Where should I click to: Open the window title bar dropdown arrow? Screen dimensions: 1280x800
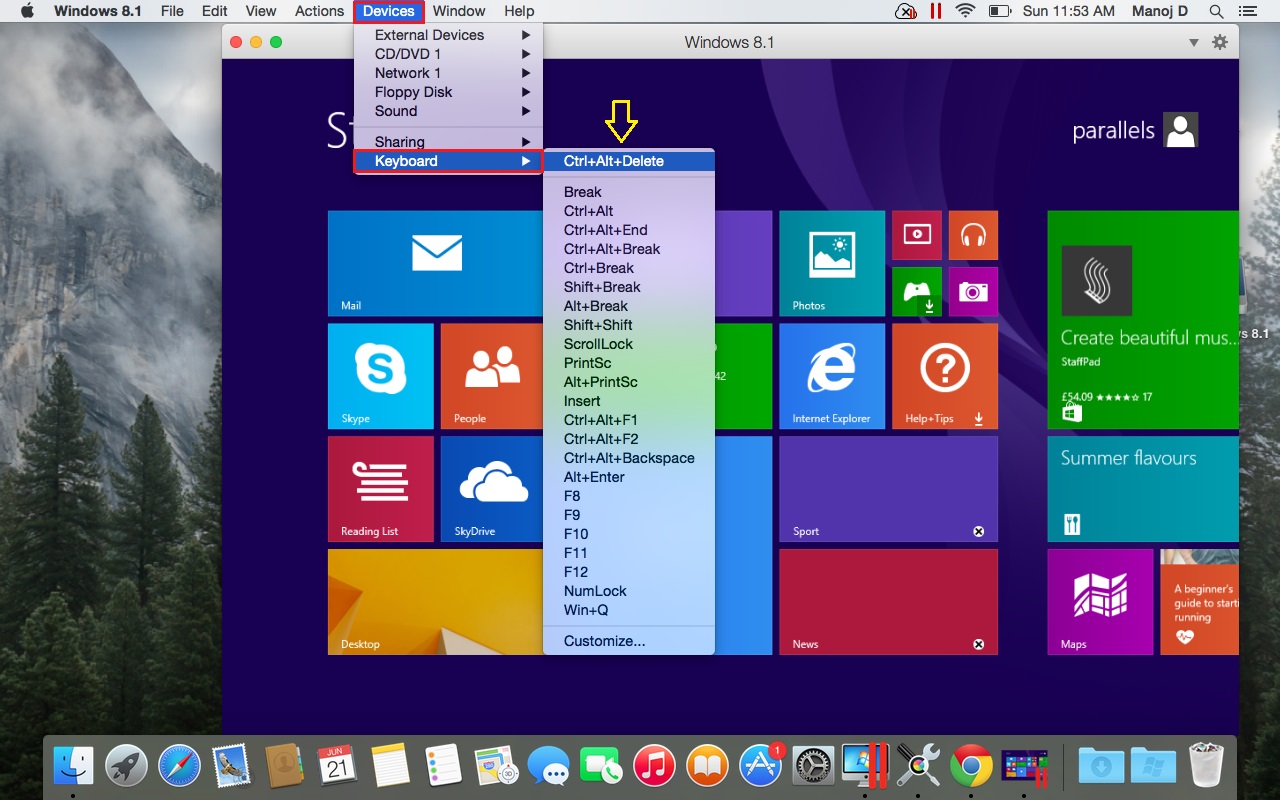click(x=1193, y=42)
